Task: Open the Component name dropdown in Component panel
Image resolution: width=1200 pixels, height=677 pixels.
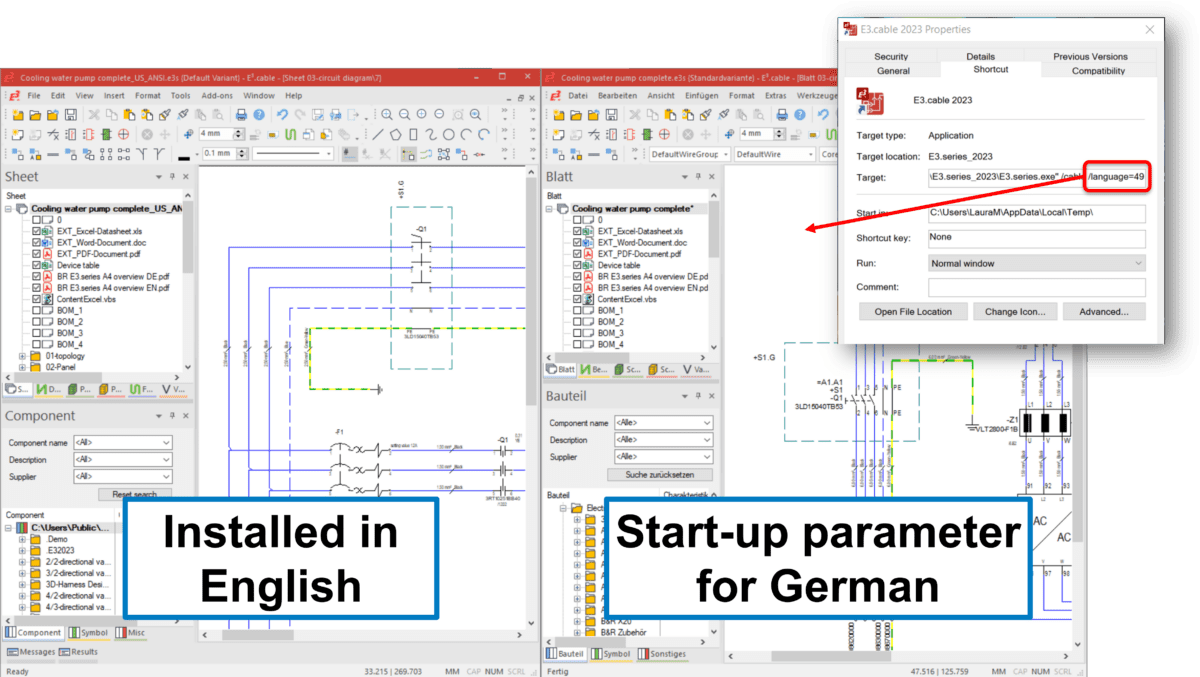Action: click(123, 442)
